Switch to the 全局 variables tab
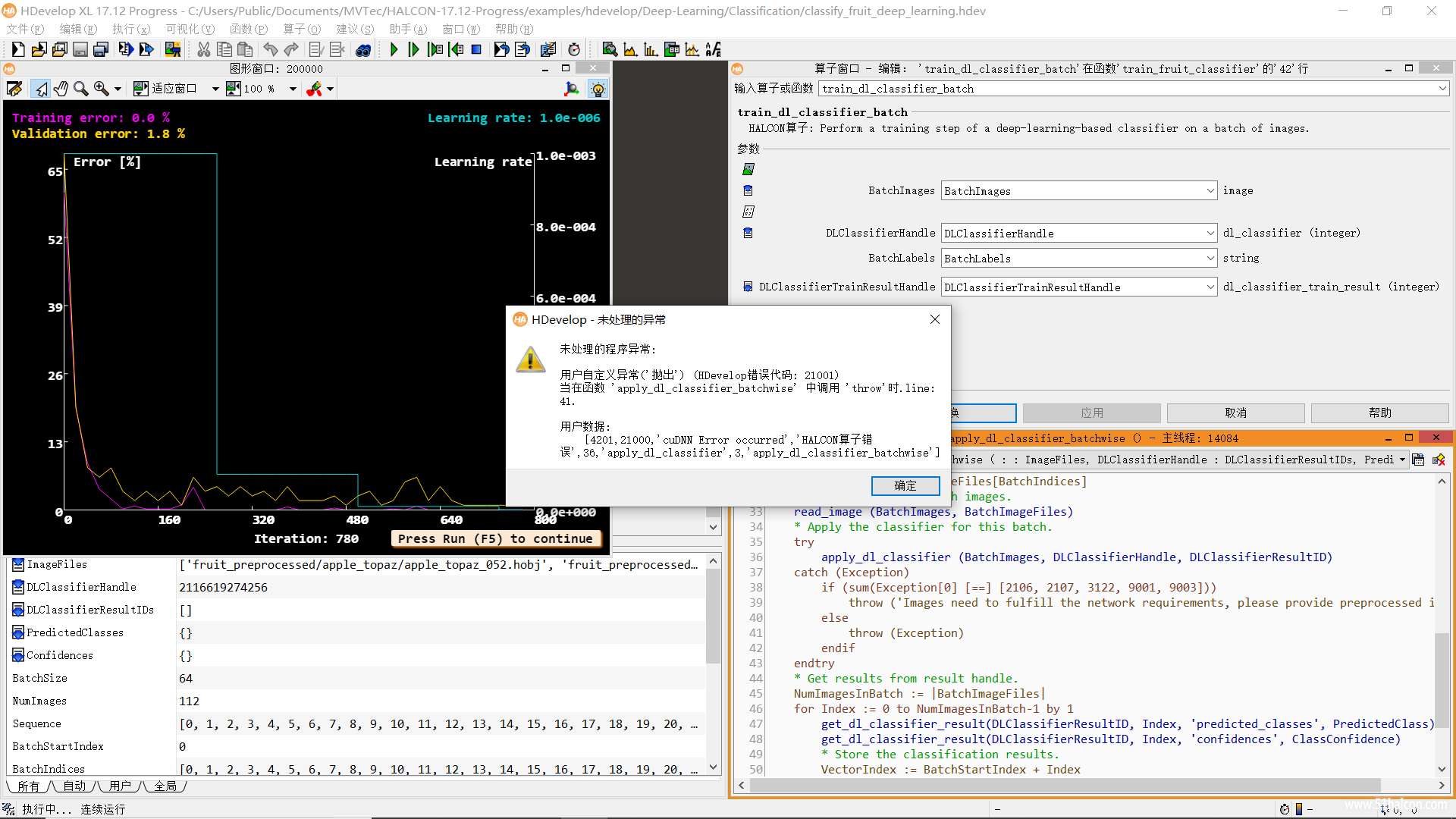Viewport: 1456px width, 819px height. pos(165,786)
